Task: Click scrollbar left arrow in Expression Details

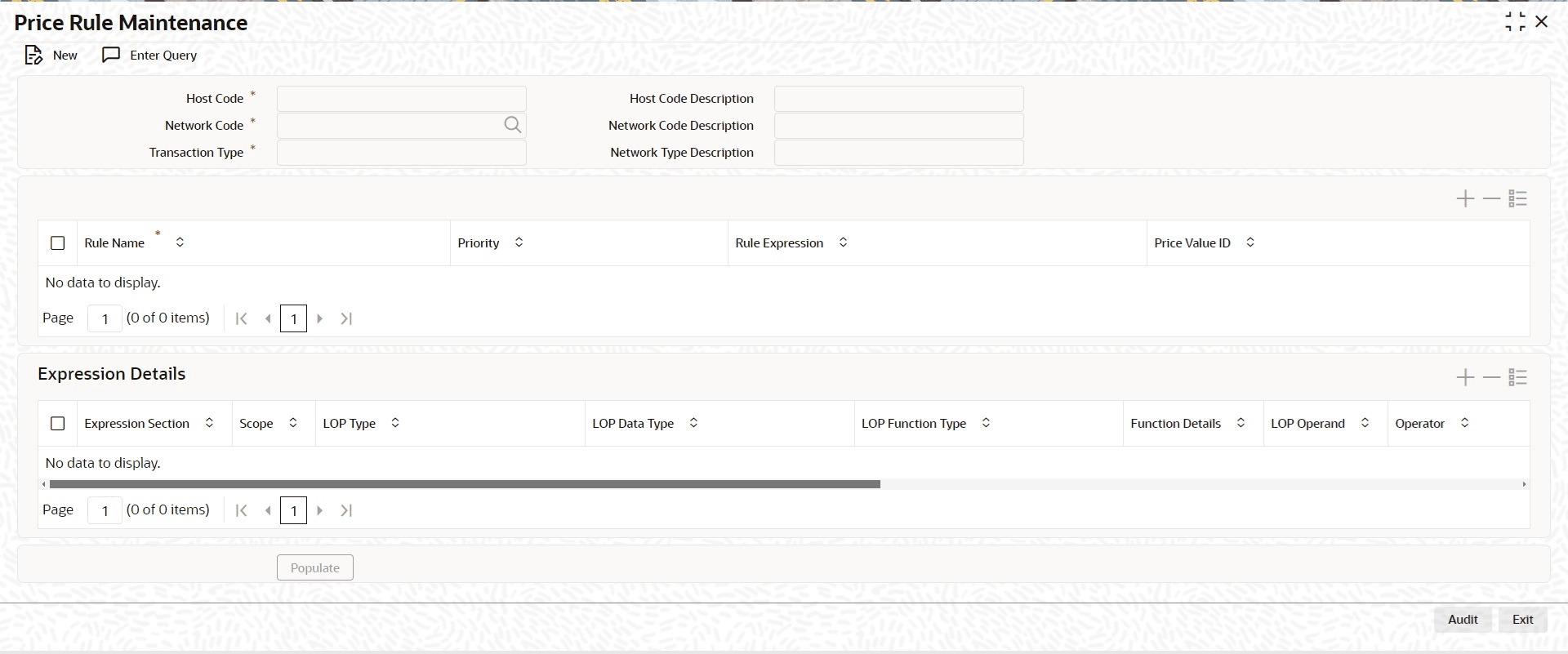Action: (x=44, y=484)
